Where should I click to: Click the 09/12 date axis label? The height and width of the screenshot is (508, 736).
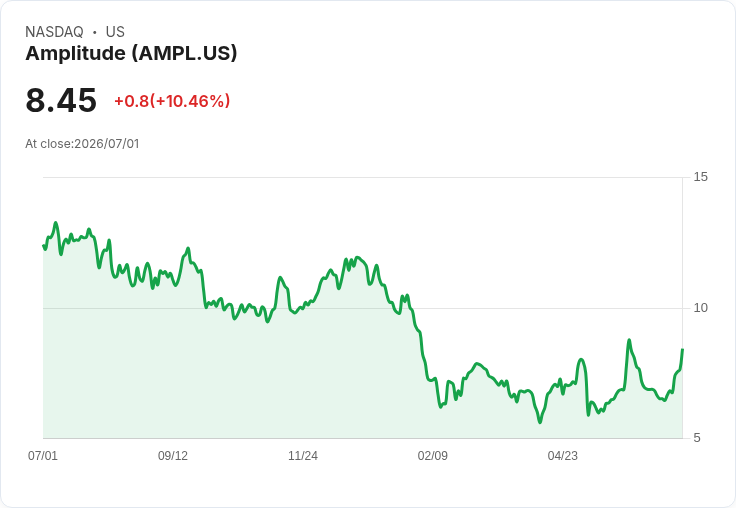(x=173, y=456)
